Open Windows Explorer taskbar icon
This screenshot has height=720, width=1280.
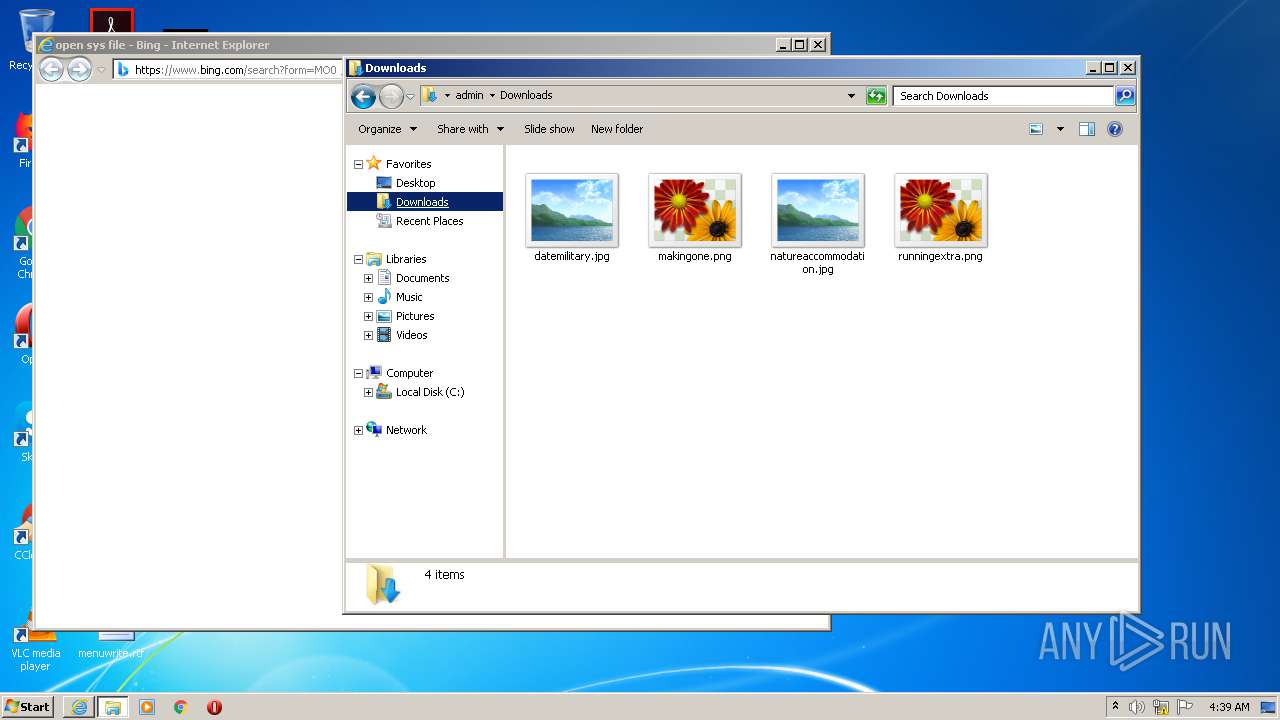click(x=113, y=707)
